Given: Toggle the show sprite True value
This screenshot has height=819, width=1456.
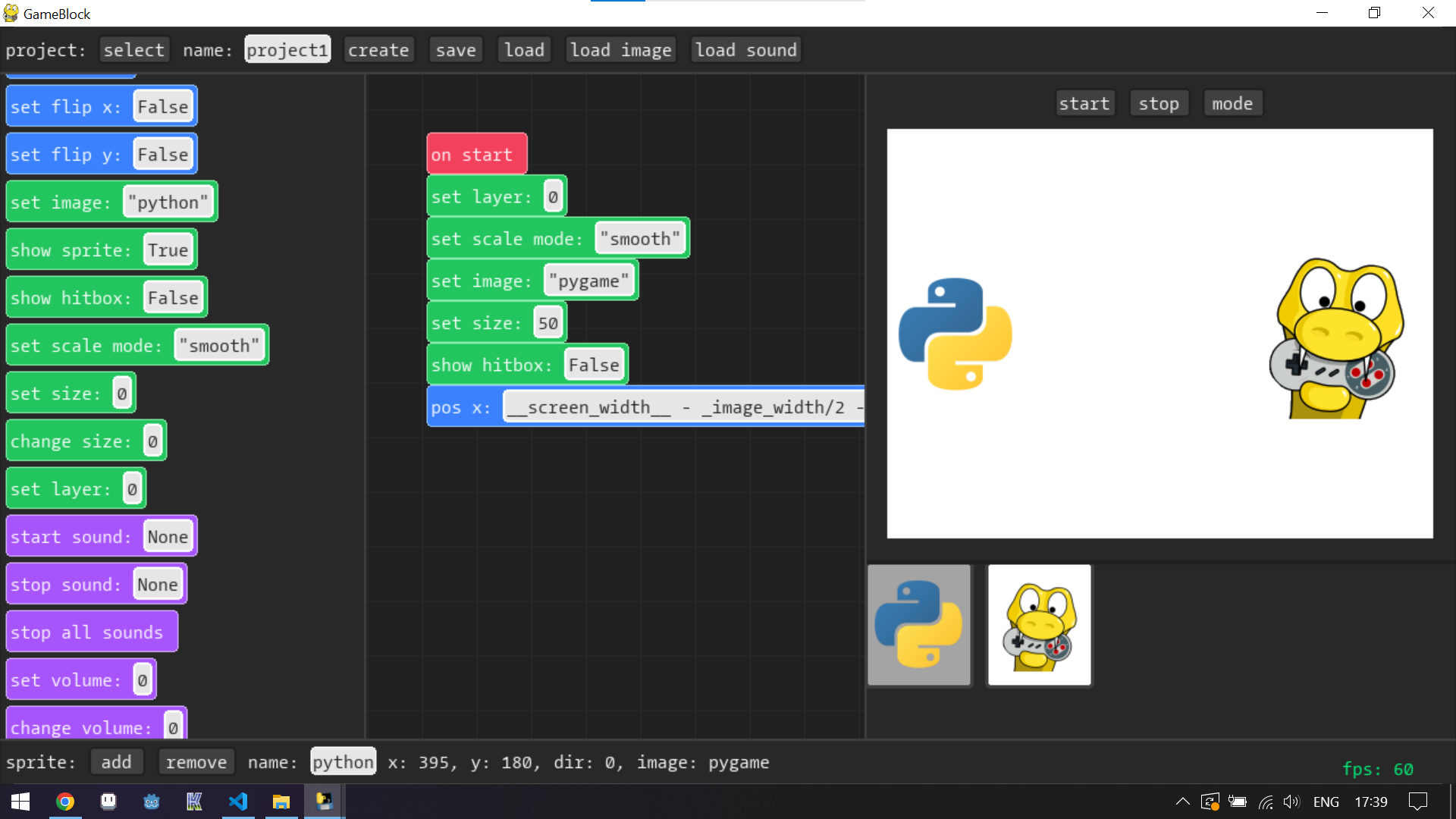Looking at the screenshot, I should point(168,250).
